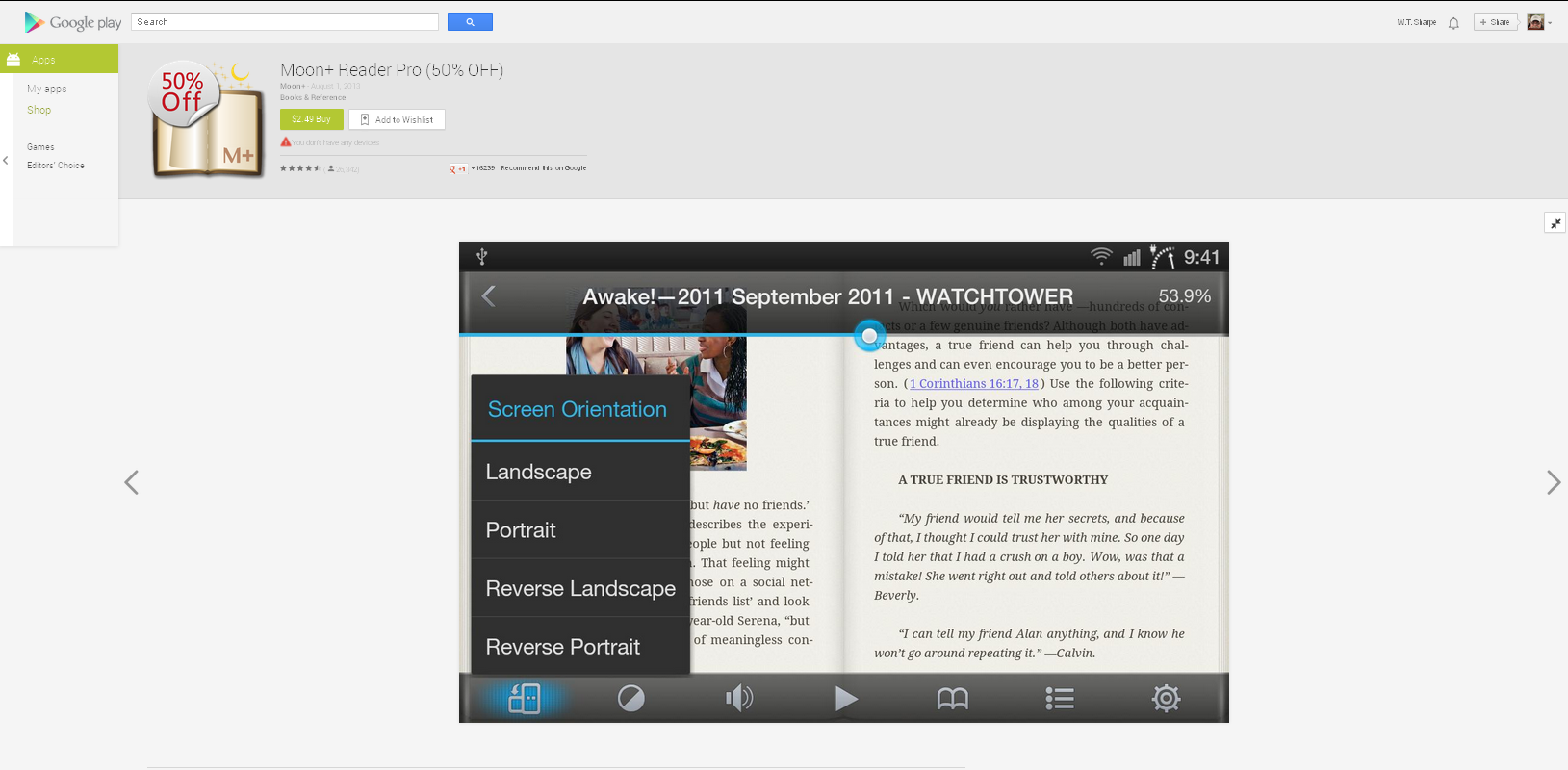Open Editors' Choice category
1568x770 pixels.
coord(56,166)
